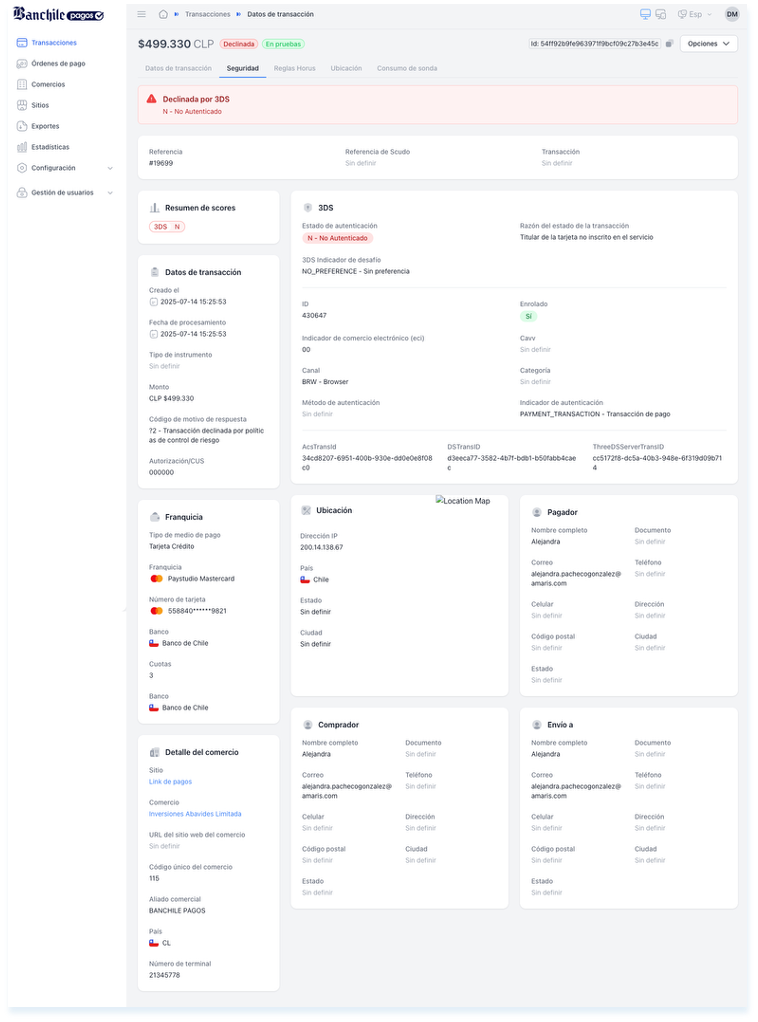
Task: Click calendar icon beside Fecha de procesamiento
Action: (x=154, y=334)
